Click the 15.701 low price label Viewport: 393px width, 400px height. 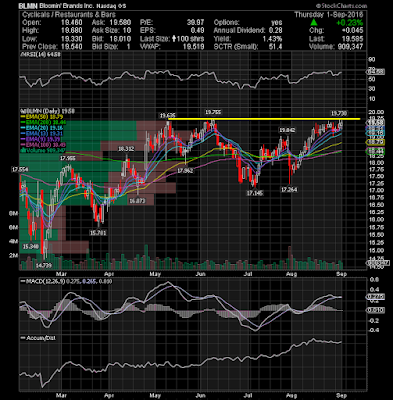tap(98, 233)
